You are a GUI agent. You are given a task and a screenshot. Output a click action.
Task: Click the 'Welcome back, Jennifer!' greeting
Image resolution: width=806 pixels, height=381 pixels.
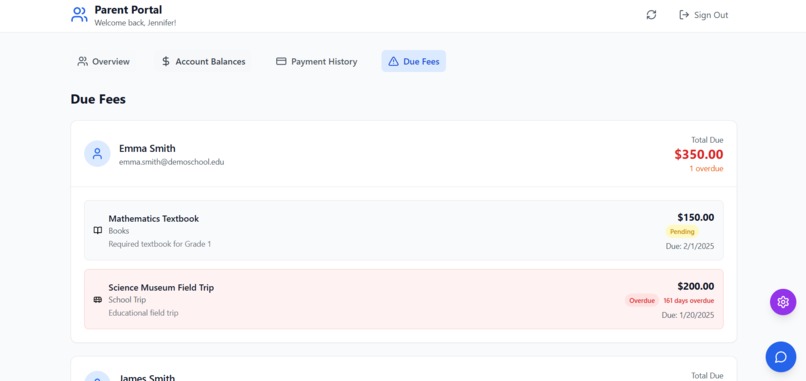135,23
